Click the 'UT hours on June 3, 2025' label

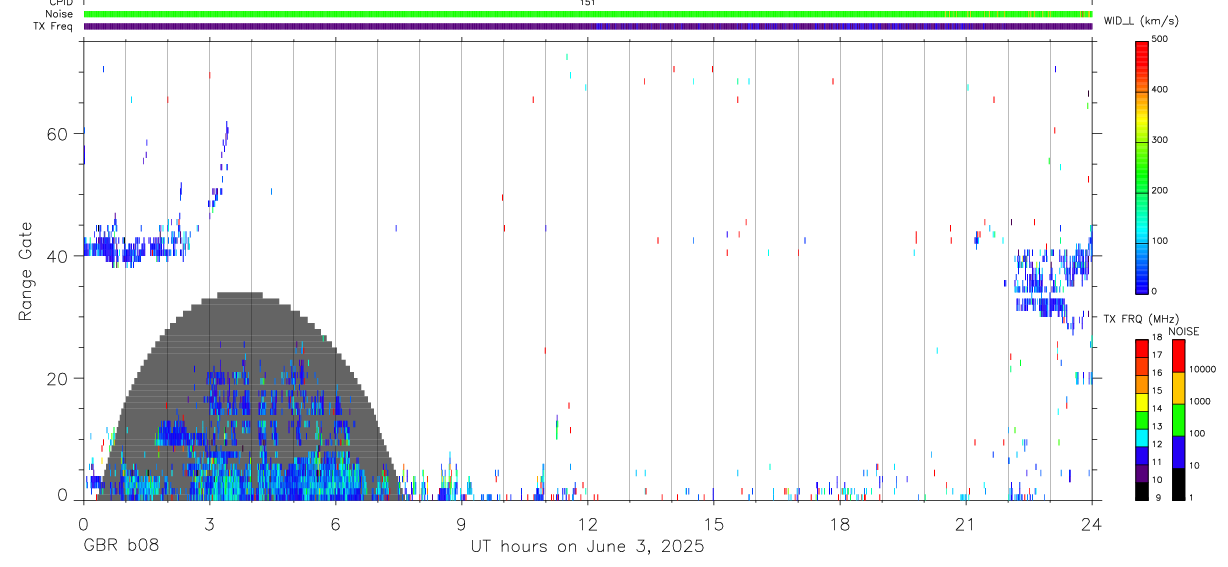pyautogui.click(x=588, y=546)
